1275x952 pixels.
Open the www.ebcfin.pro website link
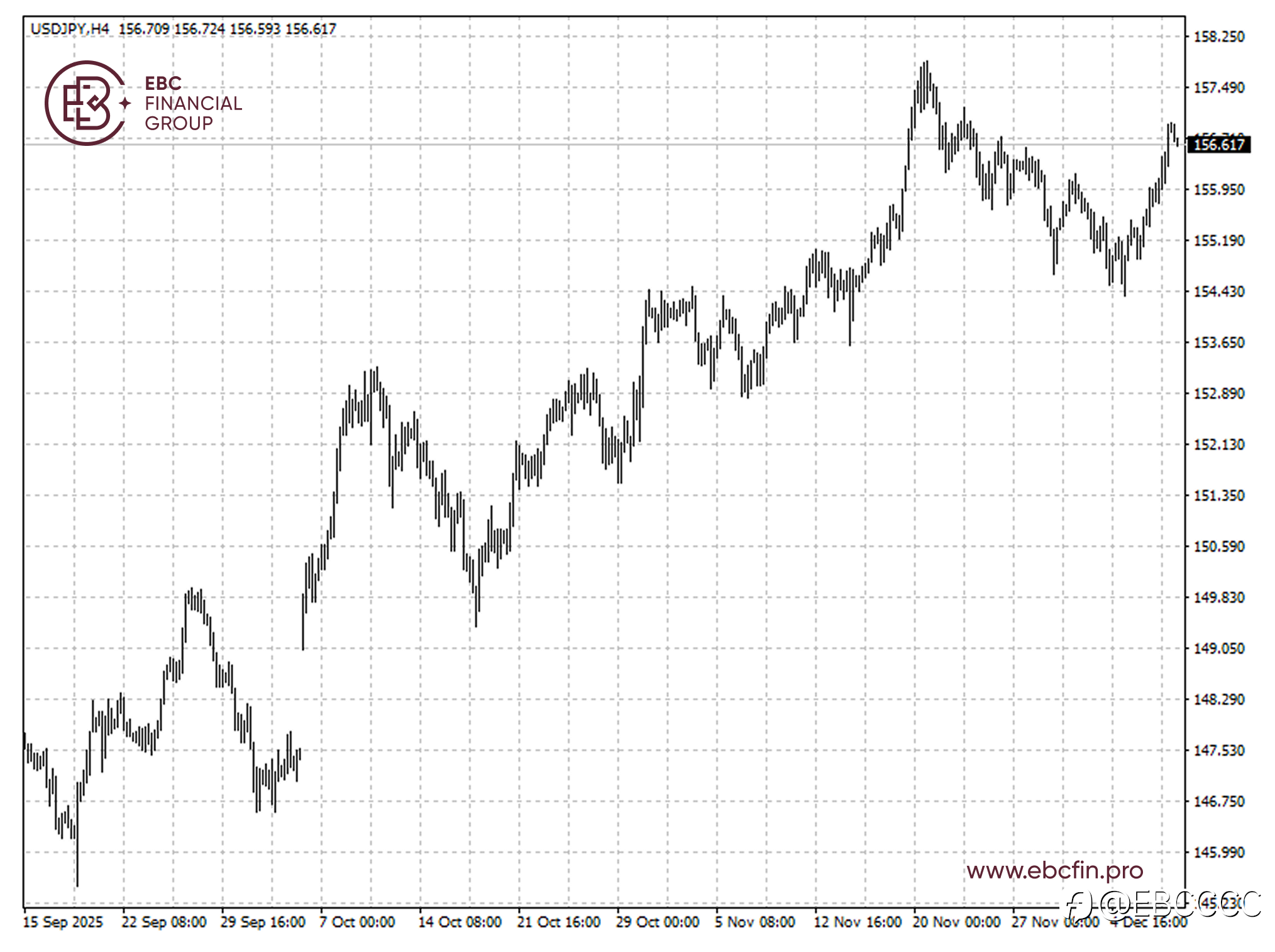point(1054,870)
